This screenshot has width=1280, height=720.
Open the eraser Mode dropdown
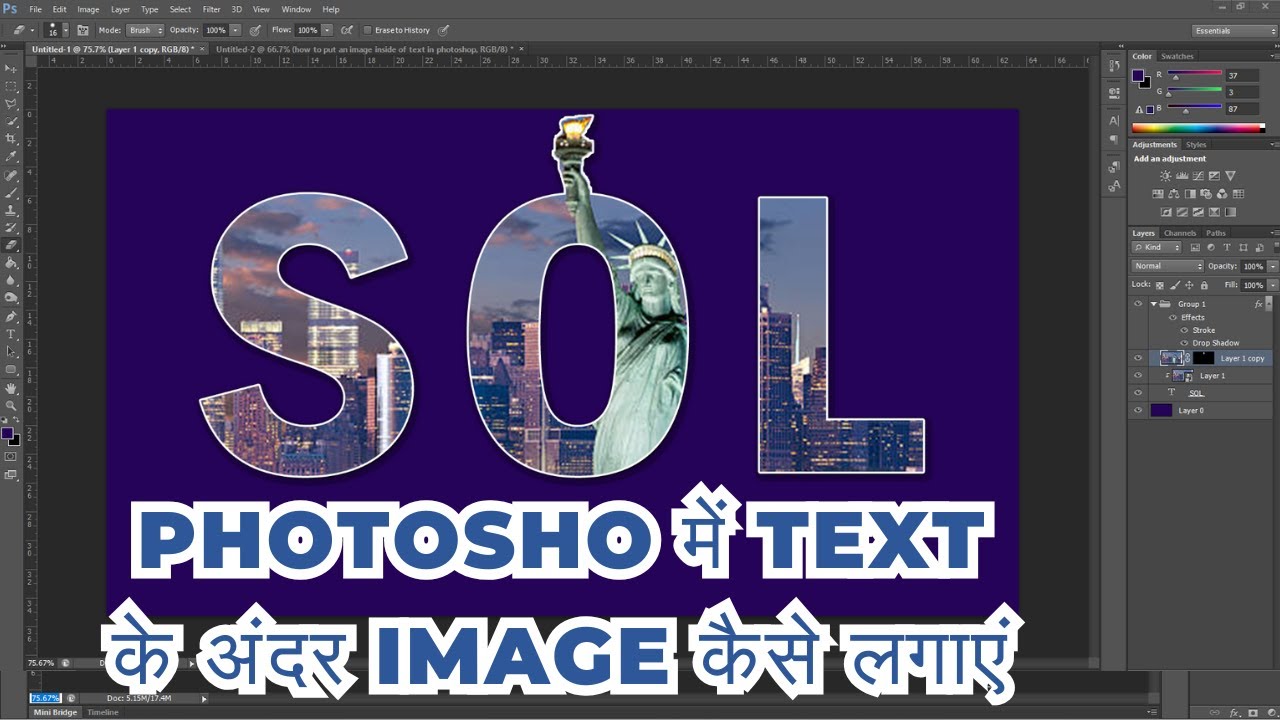click(x=145, y=30)
